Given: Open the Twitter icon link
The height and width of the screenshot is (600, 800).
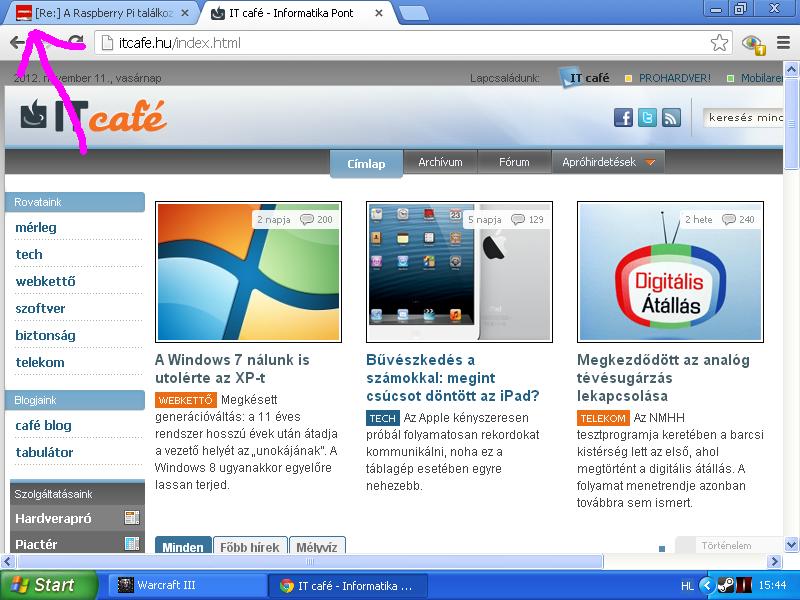Looking at the screenshot, I should pyautogui.click(x=647, y=118).
